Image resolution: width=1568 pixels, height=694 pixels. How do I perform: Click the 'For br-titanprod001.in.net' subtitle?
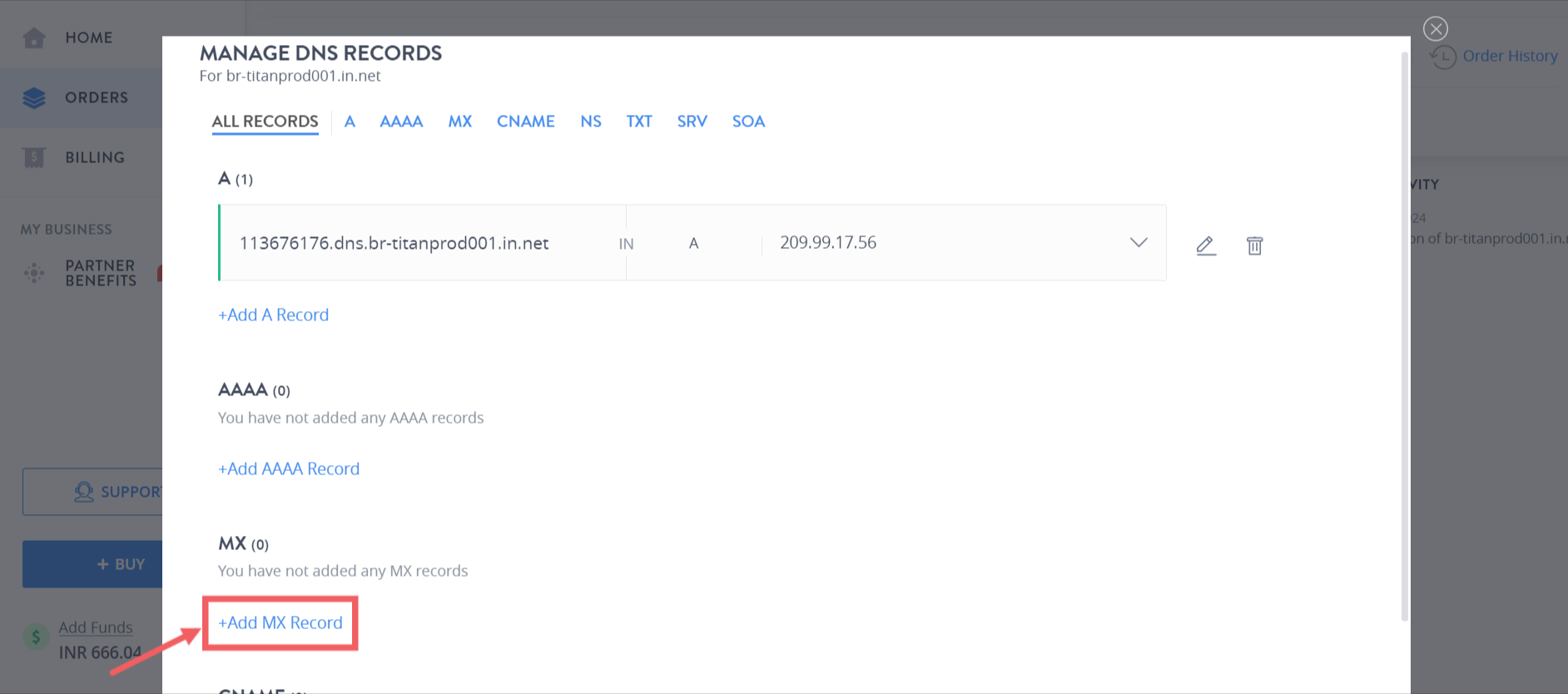click(x=290, y=76)
